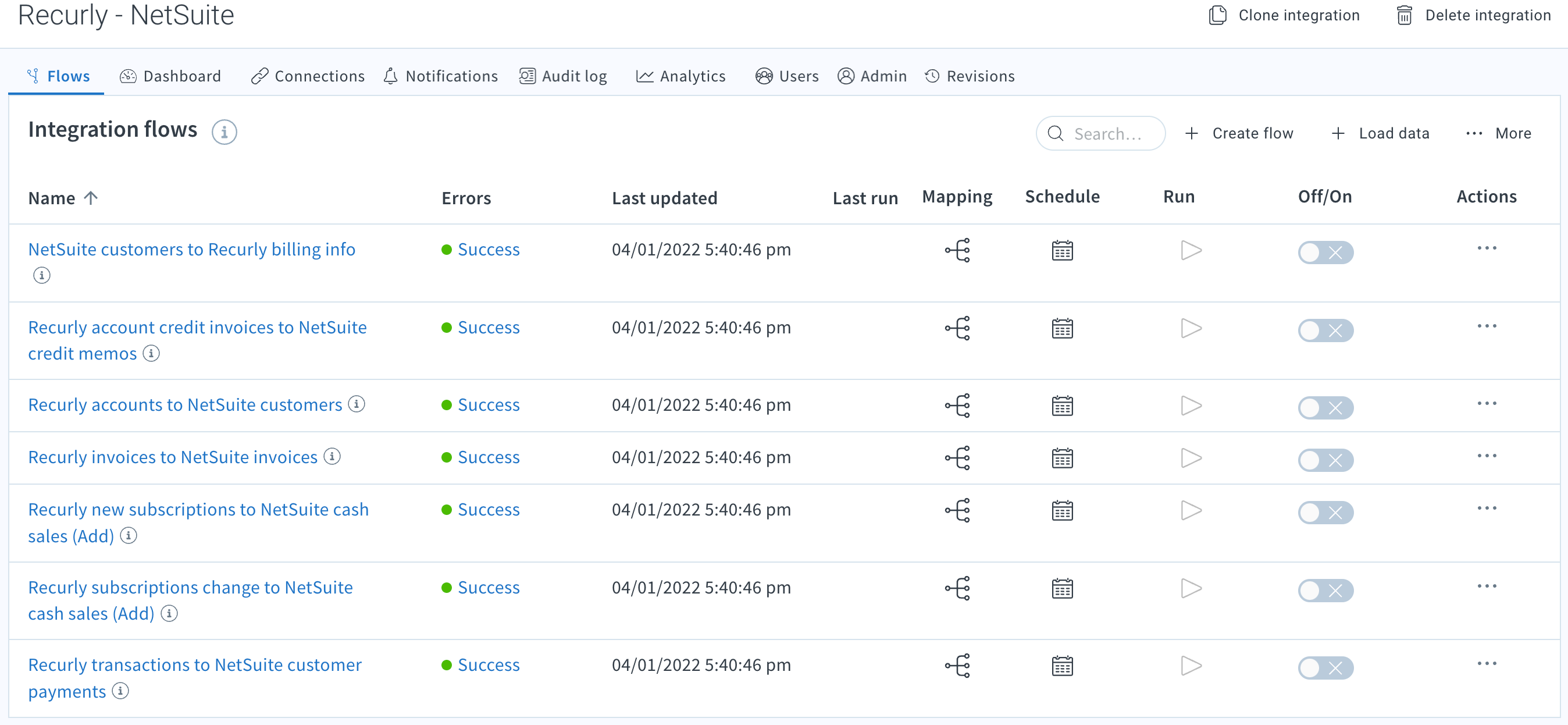
Task: Expand the More options menu
Action: pyautogui.click(x=1498, y=133)
